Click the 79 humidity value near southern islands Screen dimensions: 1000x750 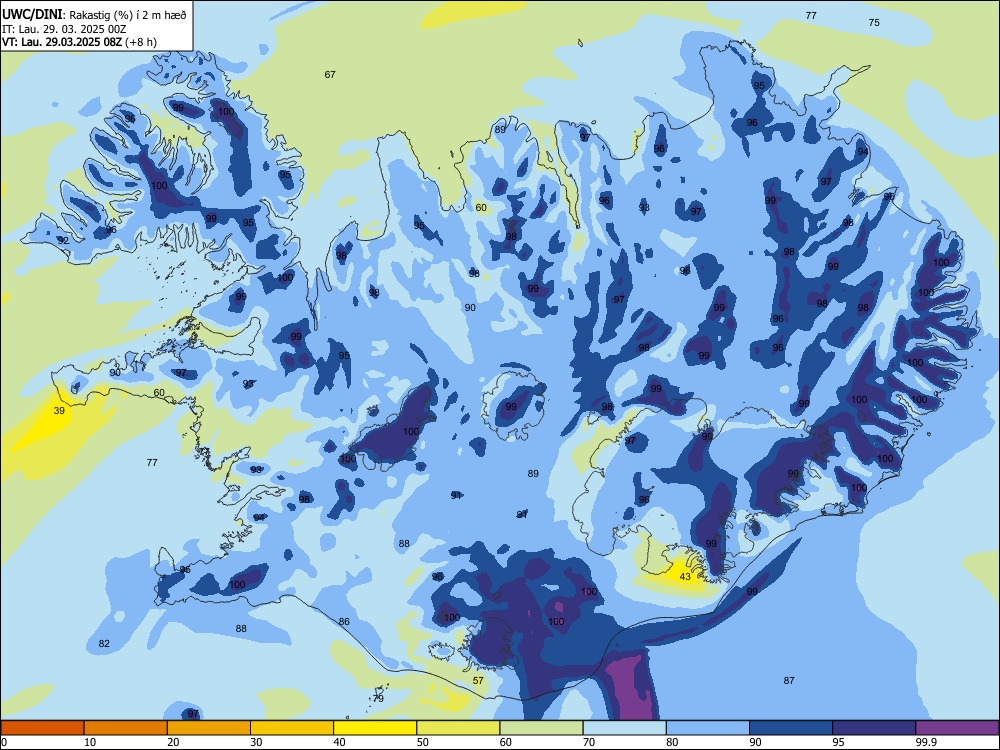[x=378, y=698]
